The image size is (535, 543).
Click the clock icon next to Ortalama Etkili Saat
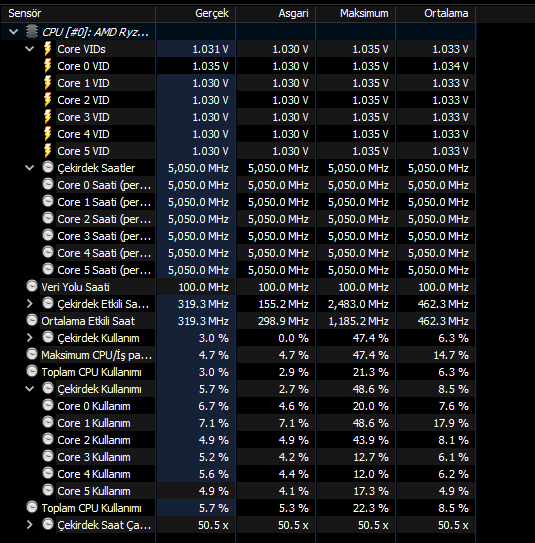pos(32,320)
